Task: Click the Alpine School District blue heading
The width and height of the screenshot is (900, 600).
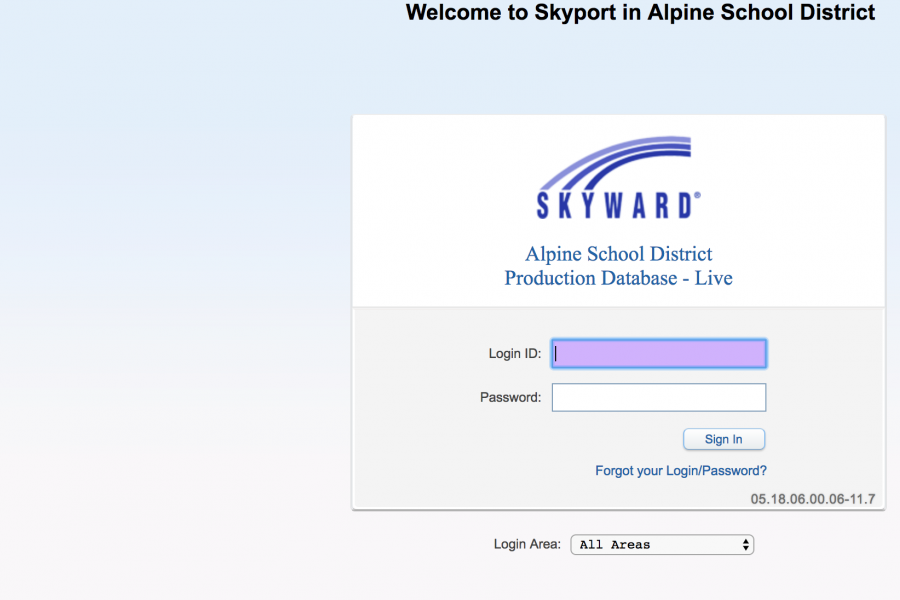Action: point(619,254)
